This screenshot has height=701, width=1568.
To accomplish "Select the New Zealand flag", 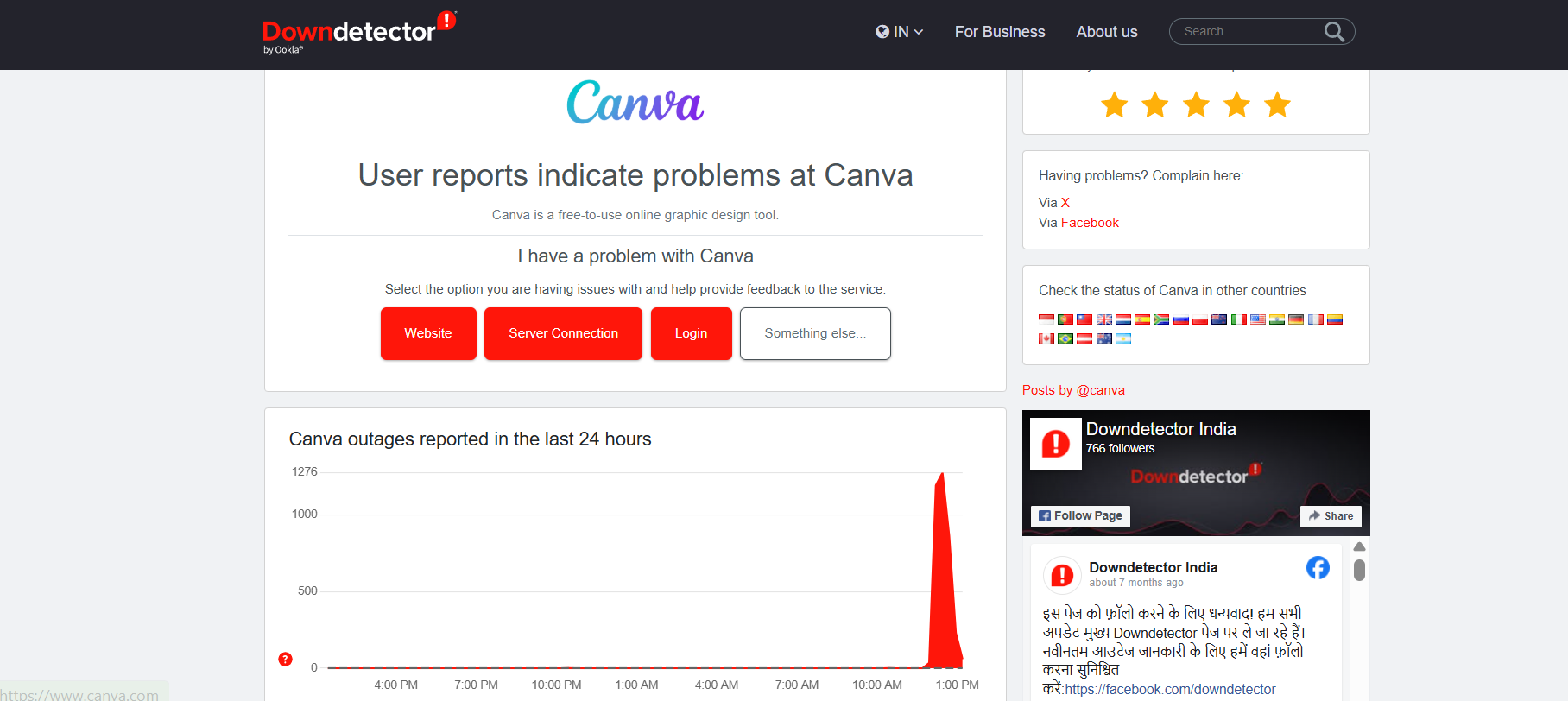I will (x=1219, y=319).
